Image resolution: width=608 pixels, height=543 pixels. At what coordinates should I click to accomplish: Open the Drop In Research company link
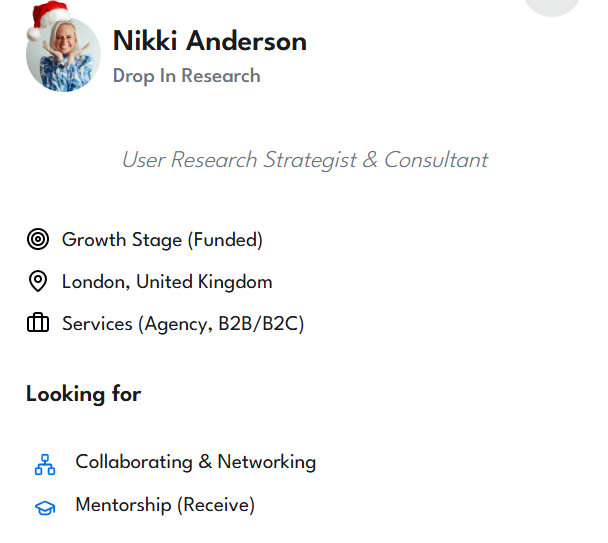tap(186, 76)
